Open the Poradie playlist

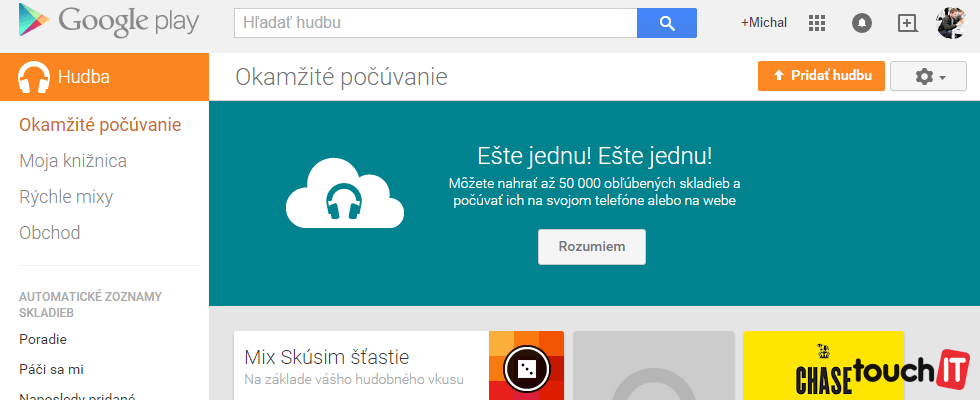[43, 339]
